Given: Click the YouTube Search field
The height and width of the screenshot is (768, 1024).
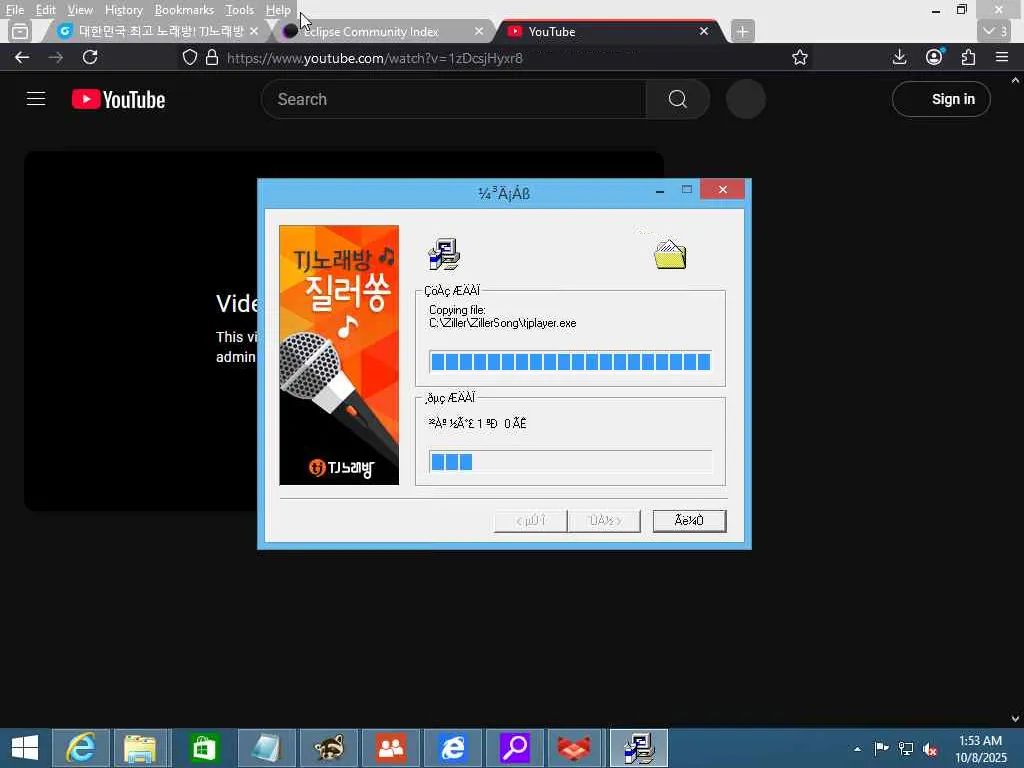Looking at the screenshot, I should [x=454, y=99].
